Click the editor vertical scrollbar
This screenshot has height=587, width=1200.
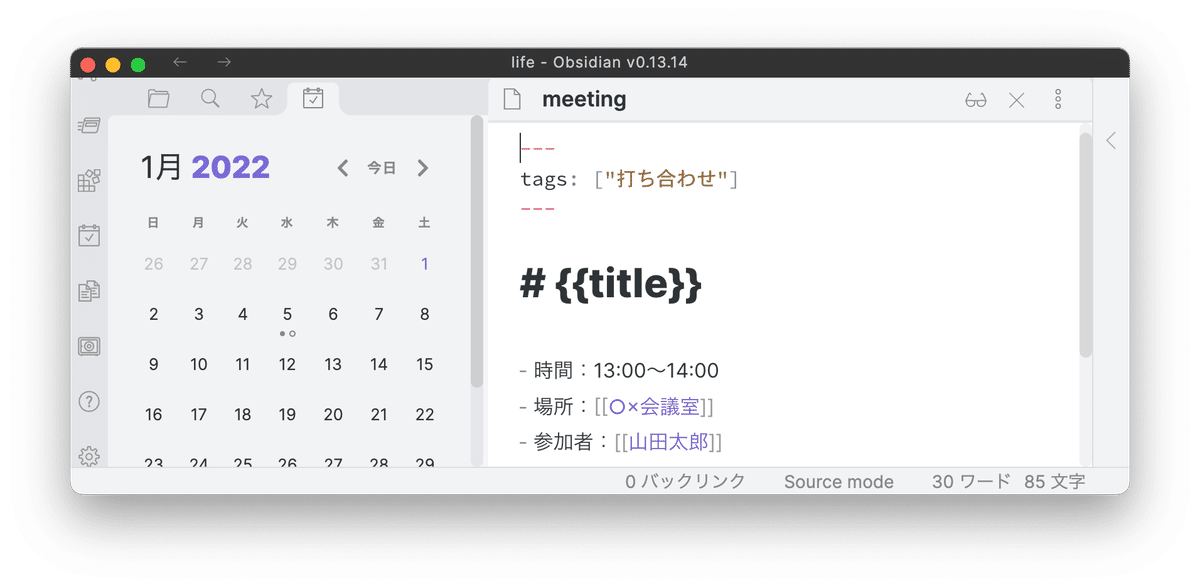point(1086,245)
